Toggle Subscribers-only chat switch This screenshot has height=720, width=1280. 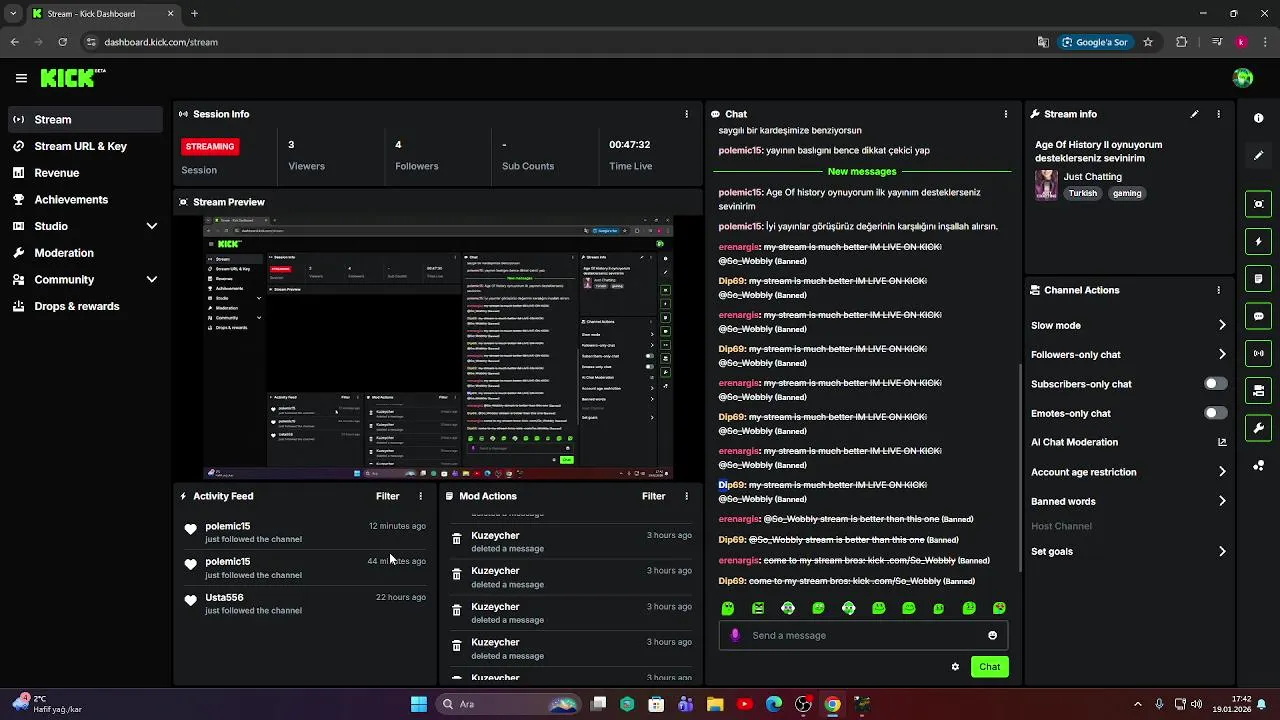(x=1216, y=384)
